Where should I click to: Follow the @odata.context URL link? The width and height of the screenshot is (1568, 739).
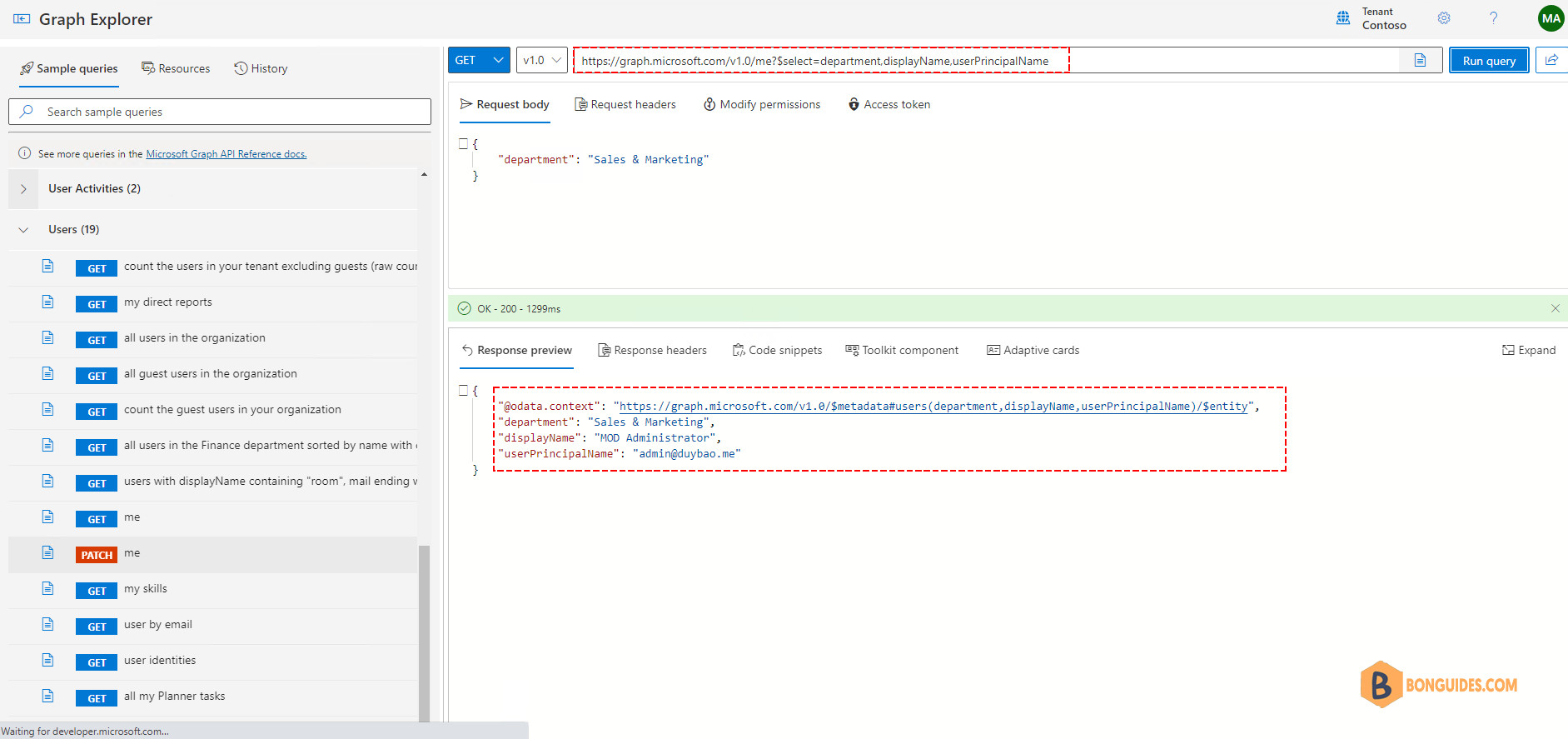933,407
